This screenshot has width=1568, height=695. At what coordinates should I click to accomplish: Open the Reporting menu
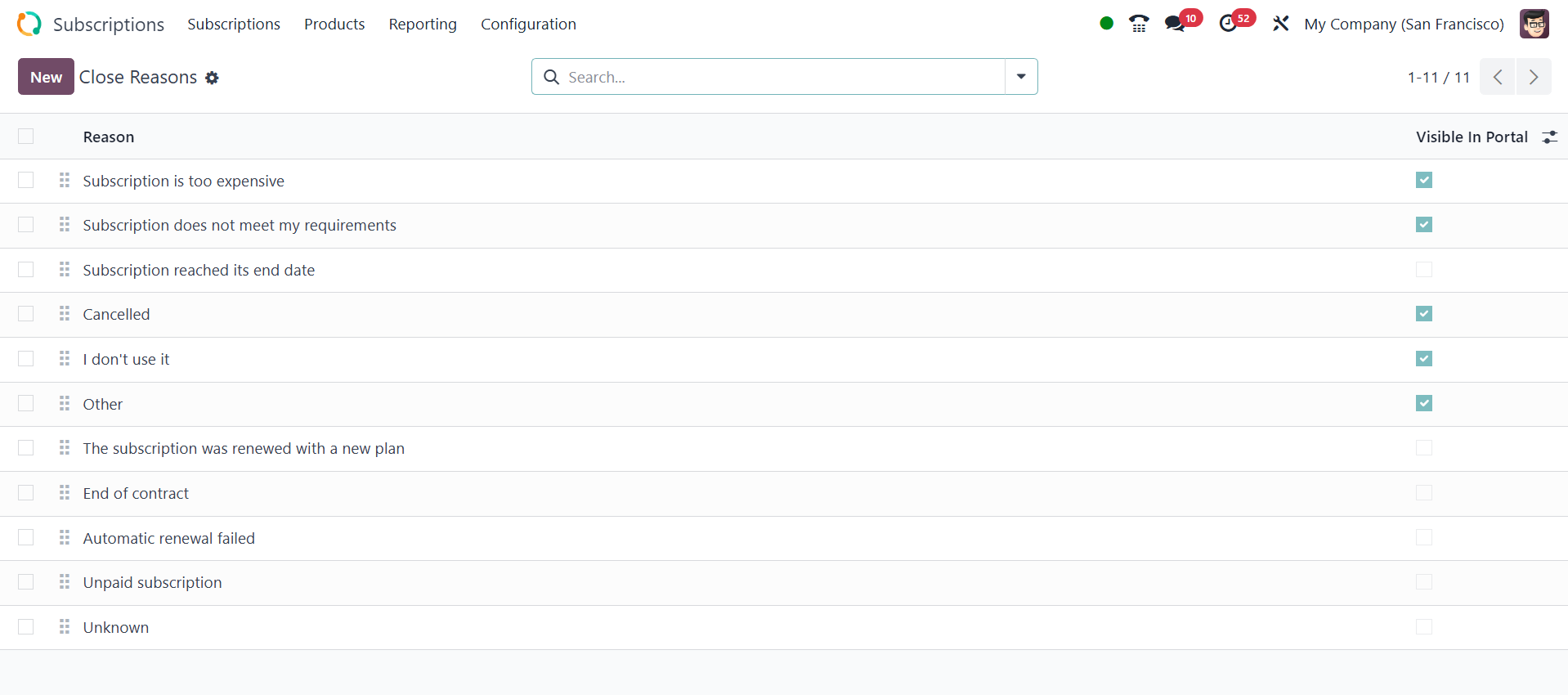pyautogui.click(x=423, y=24)
